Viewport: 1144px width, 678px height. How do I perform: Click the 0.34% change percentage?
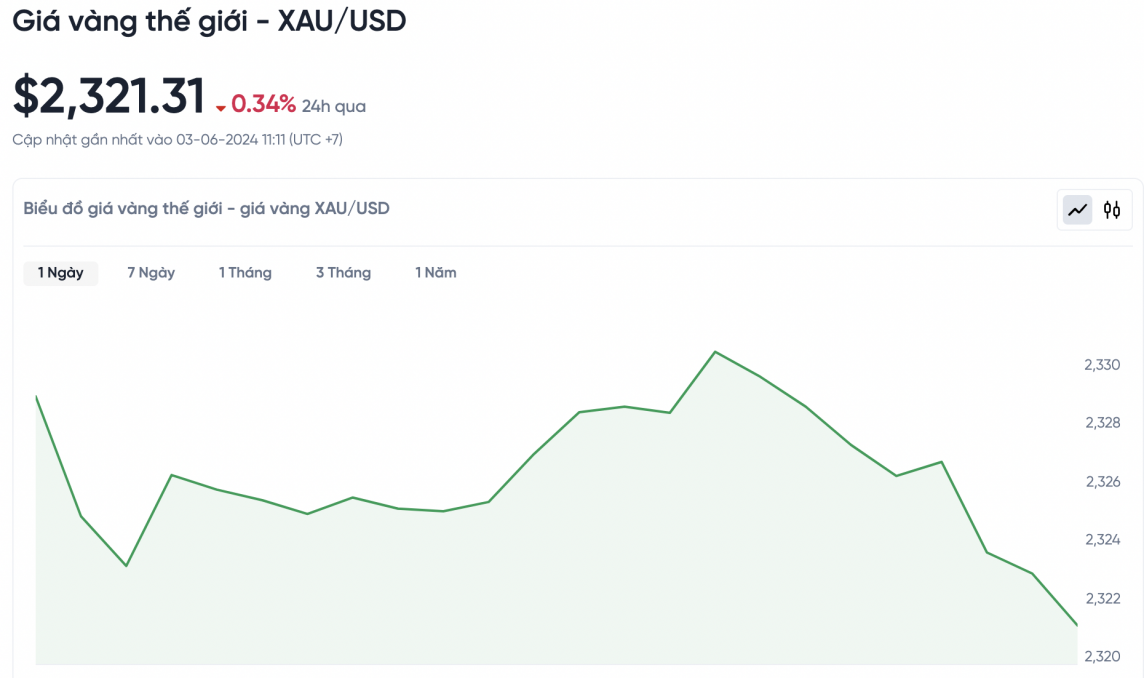[x=263, y=104]
